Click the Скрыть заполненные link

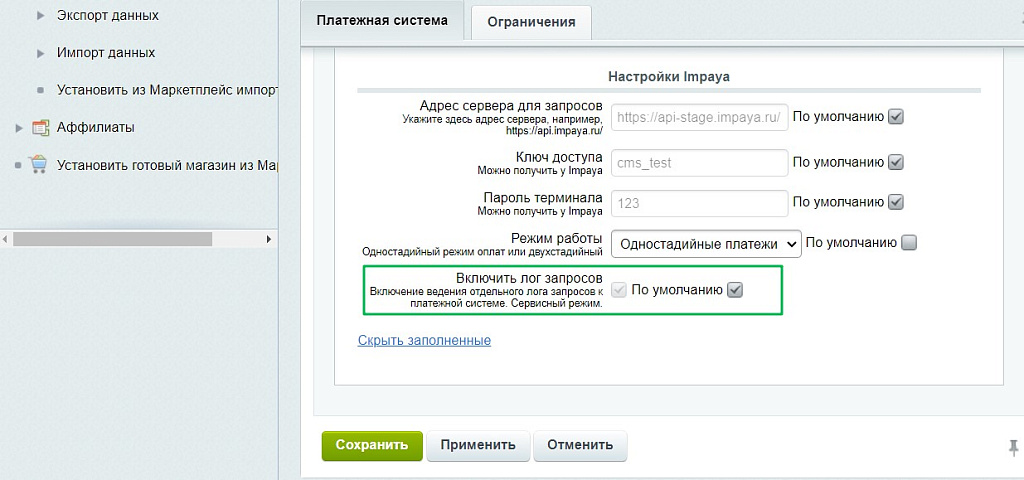[x=424, y=340]
